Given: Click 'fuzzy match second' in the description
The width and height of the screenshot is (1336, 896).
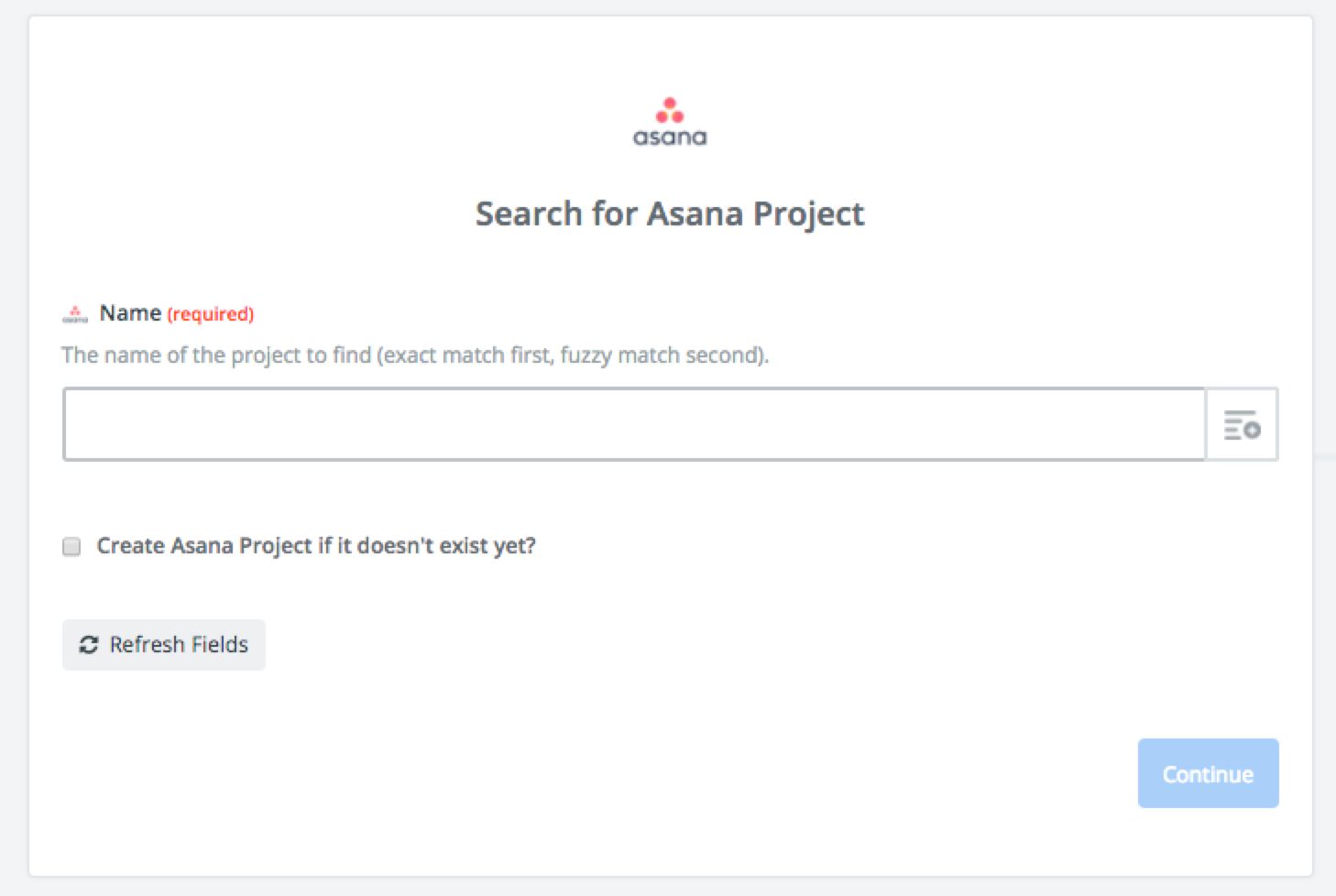Looking at the screenshot, I should coord(660,355).
